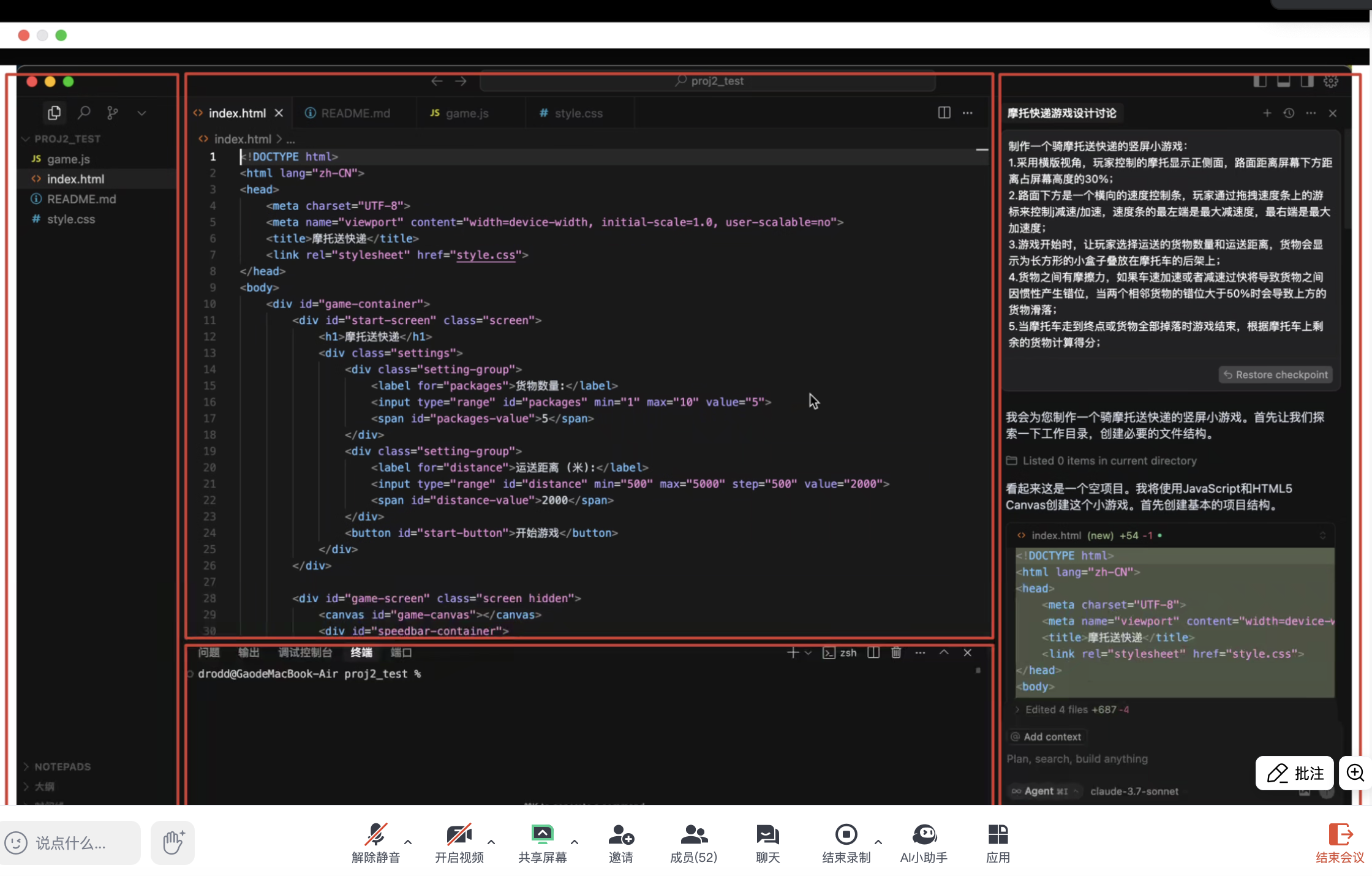Click the Restore checkpoint button
Image resolution: width=1372 pixels, height=876 pixels.
click(1275, 375)
